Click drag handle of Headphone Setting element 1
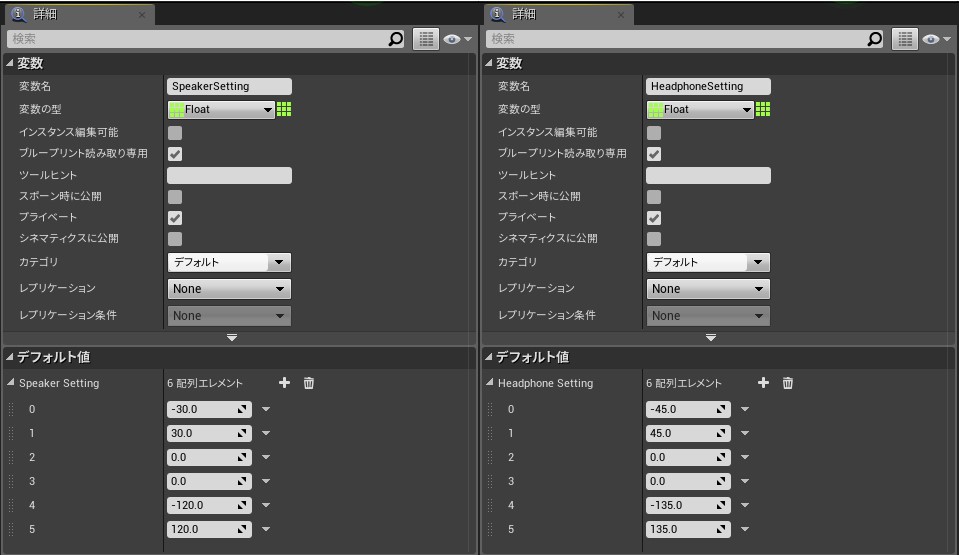 pos(490,433)
